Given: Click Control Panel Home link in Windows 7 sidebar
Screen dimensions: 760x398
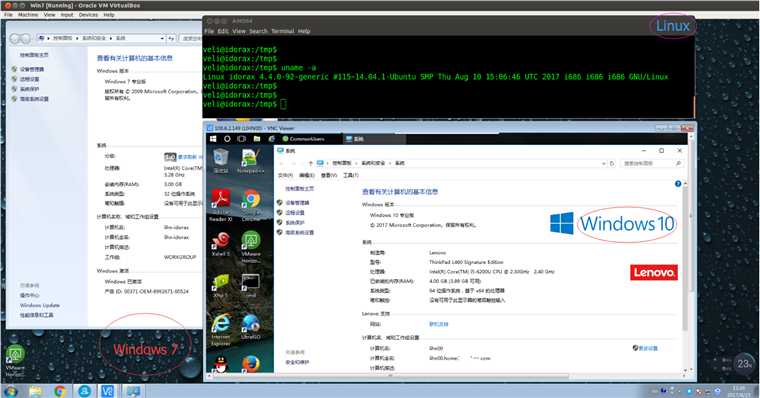Looking at the screenshot, I should (x=34, y=55).
